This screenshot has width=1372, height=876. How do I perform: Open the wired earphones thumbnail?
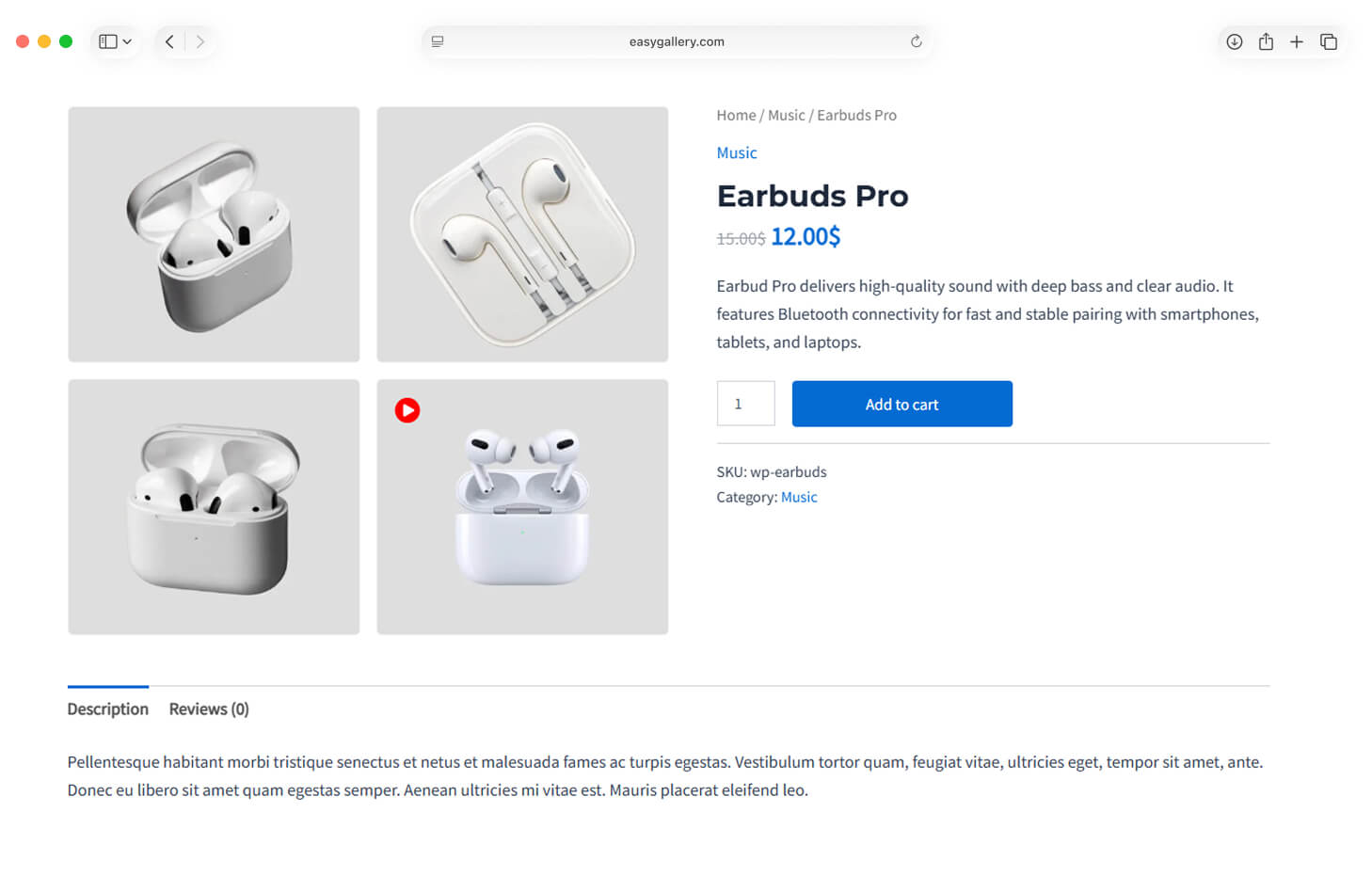click(522, 234)
